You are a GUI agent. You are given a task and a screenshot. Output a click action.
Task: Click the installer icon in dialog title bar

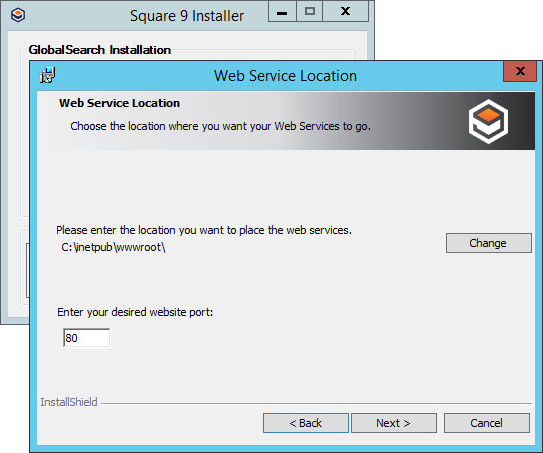[x=47, y=75]
